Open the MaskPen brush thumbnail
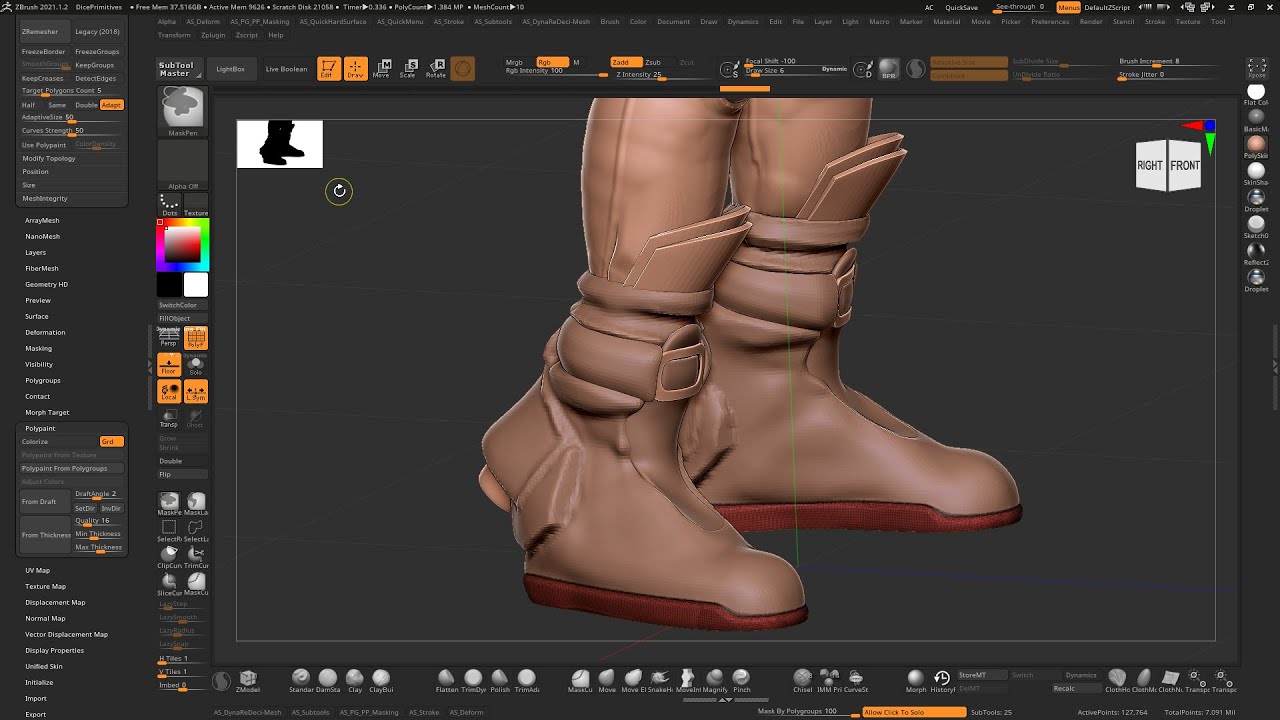 (x=183, y=111)
